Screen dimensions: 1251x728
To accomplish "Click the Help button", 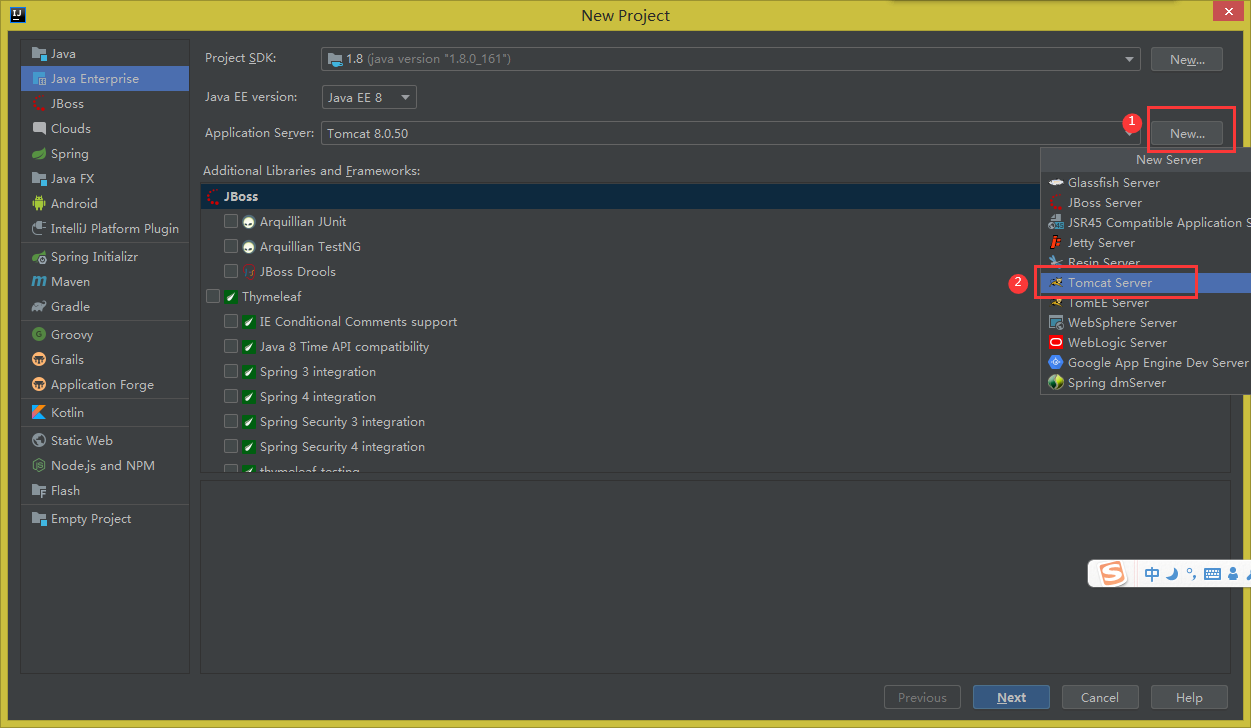I will coord(1189,697).
